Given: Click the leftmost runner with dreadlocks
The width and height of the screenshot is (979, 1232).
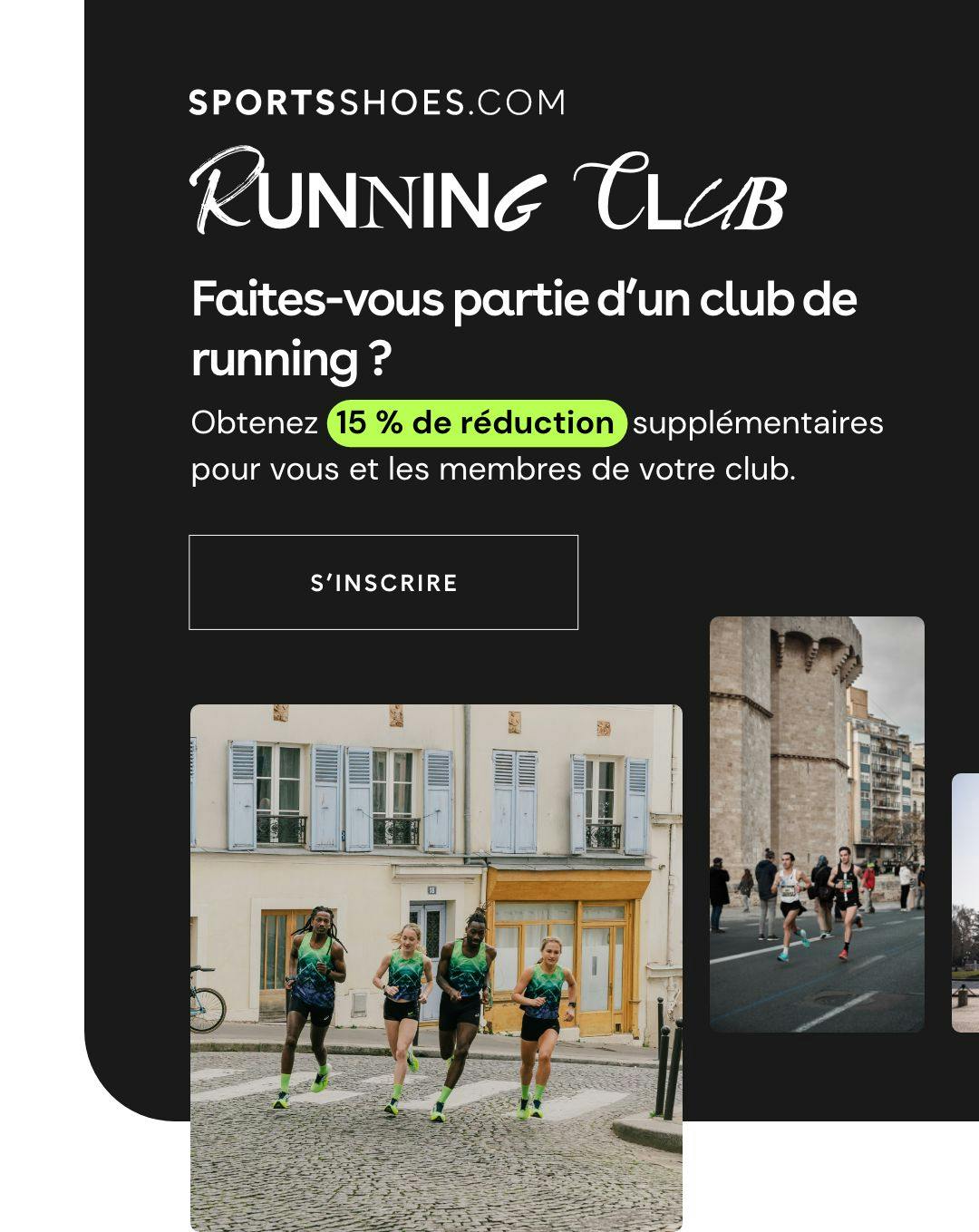Looking at the screenshot, I should (313, 1006).
